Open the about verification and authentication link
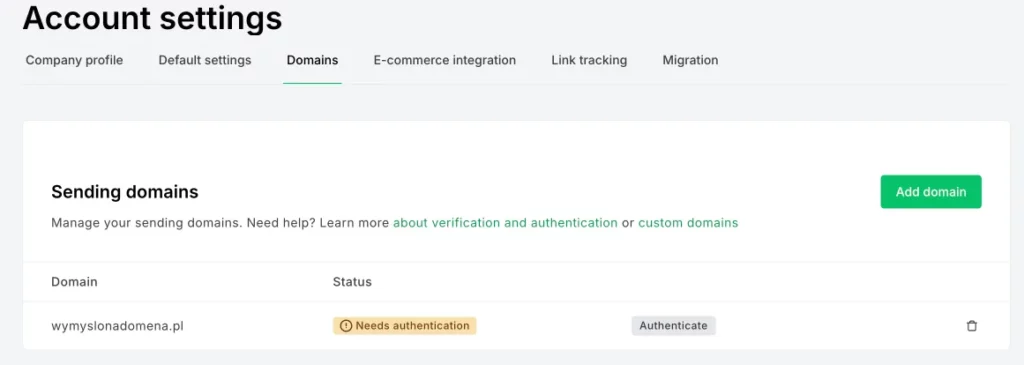Screen dimensions: 1024x365 (x=505, y=223)
